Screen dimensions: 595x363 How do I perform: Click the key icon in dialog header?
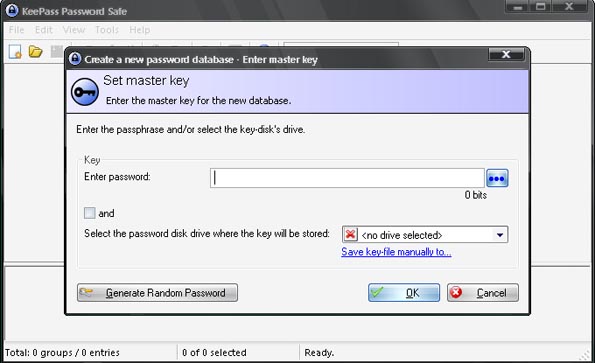click(85, 92)
